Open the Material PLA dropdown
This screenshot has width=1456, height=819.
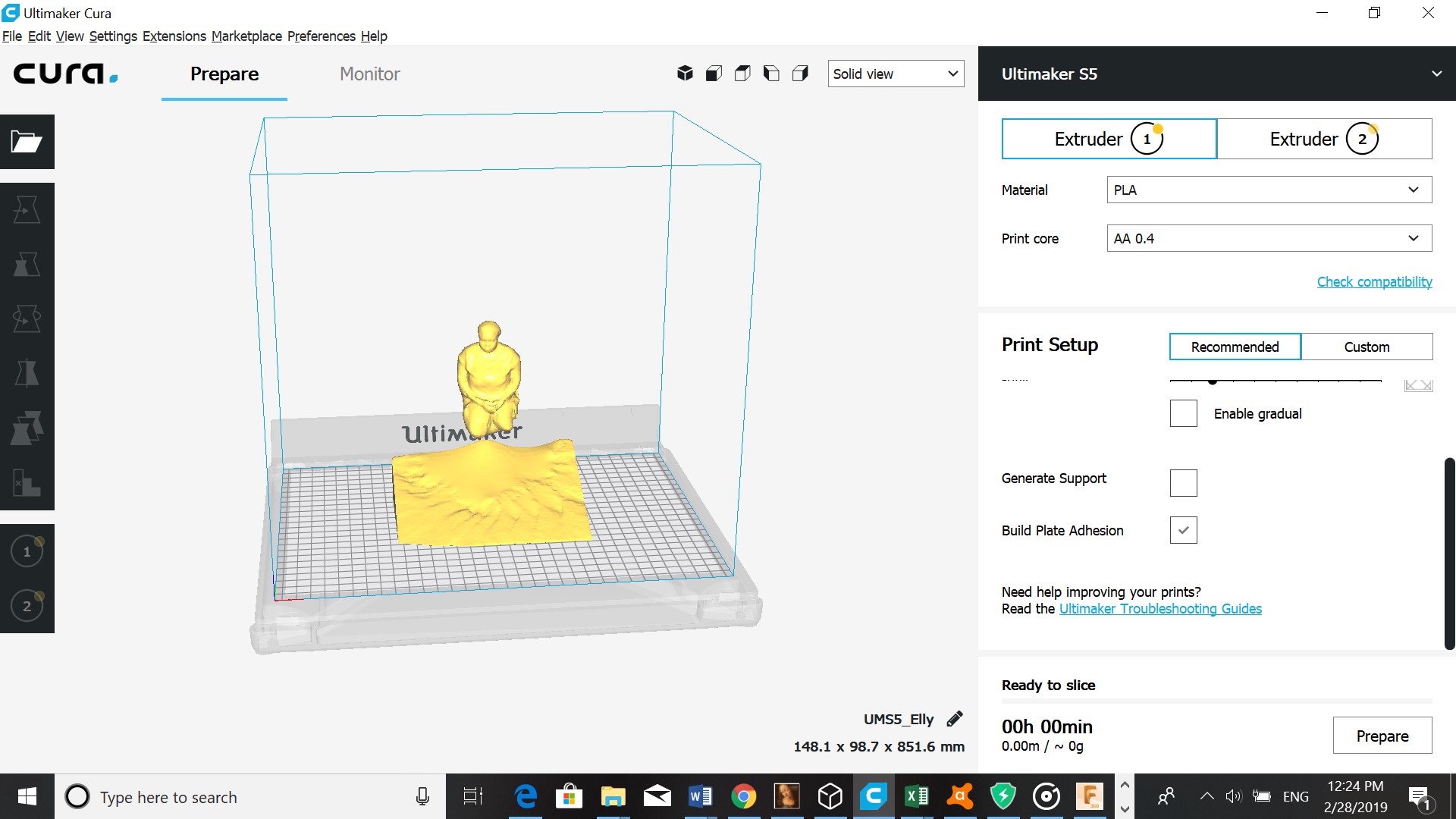pyautogui.click(x=1269, y=190)
